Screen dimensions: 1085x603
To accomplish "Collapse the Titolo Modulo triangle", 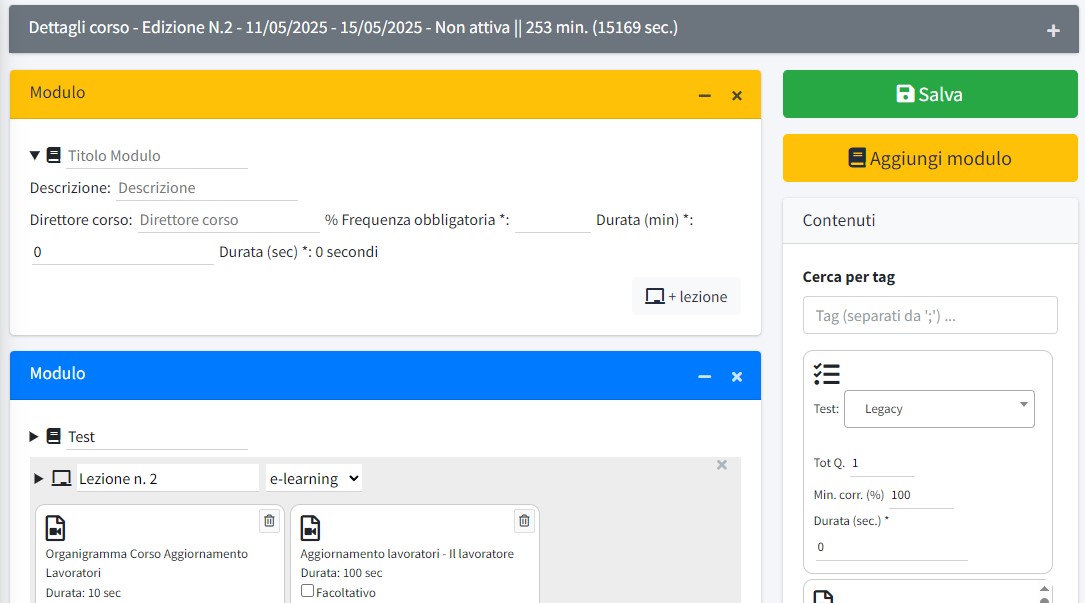I will click(35, 155).
